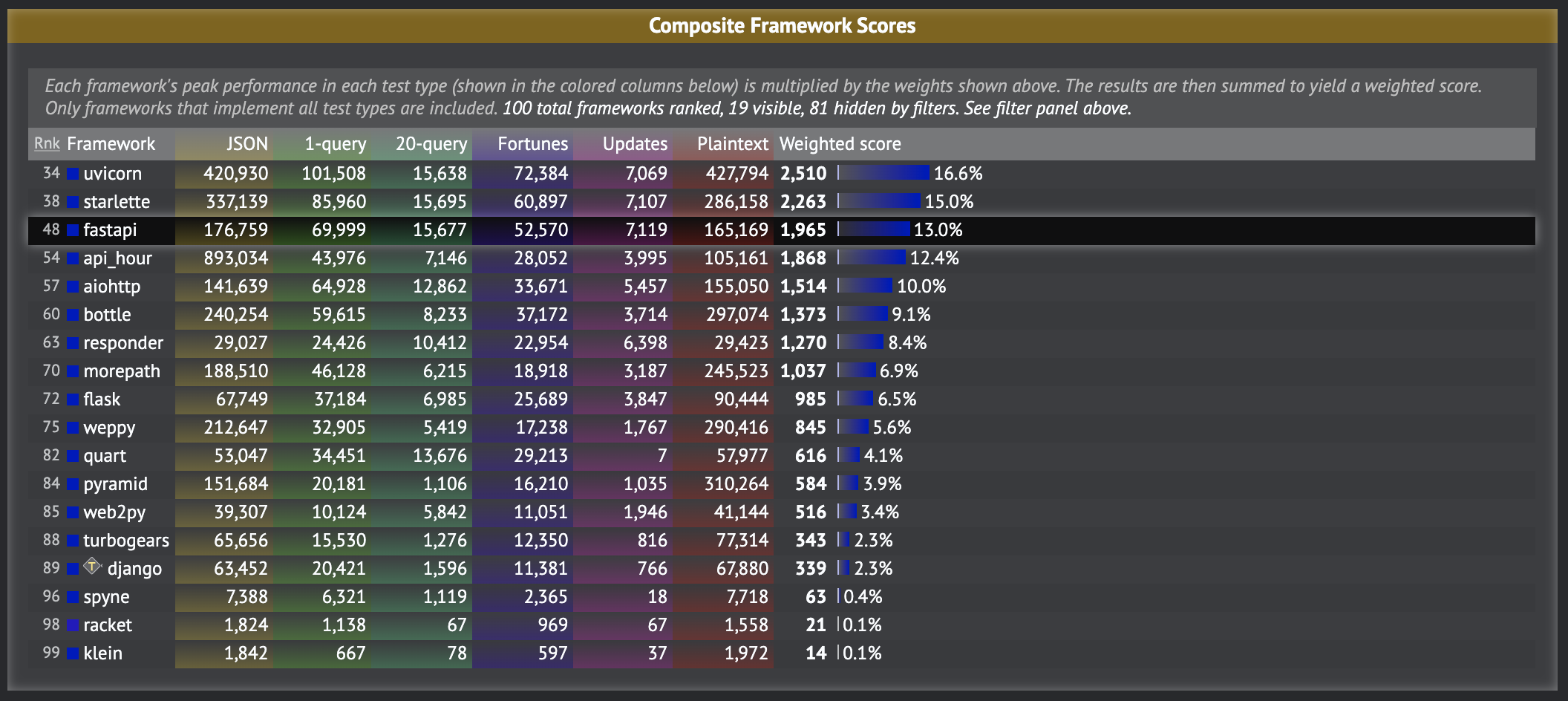Select the aiohttp framework name

pos(111,287)
